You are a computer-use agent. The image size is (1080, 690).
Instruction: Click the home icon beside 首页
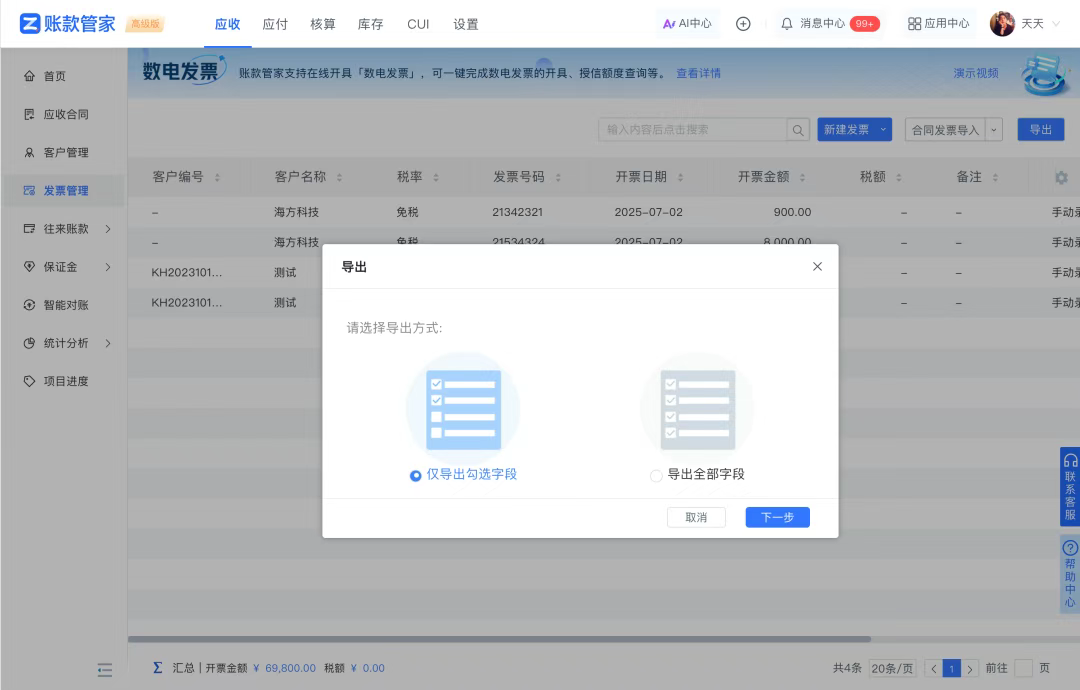coord(29,76)
